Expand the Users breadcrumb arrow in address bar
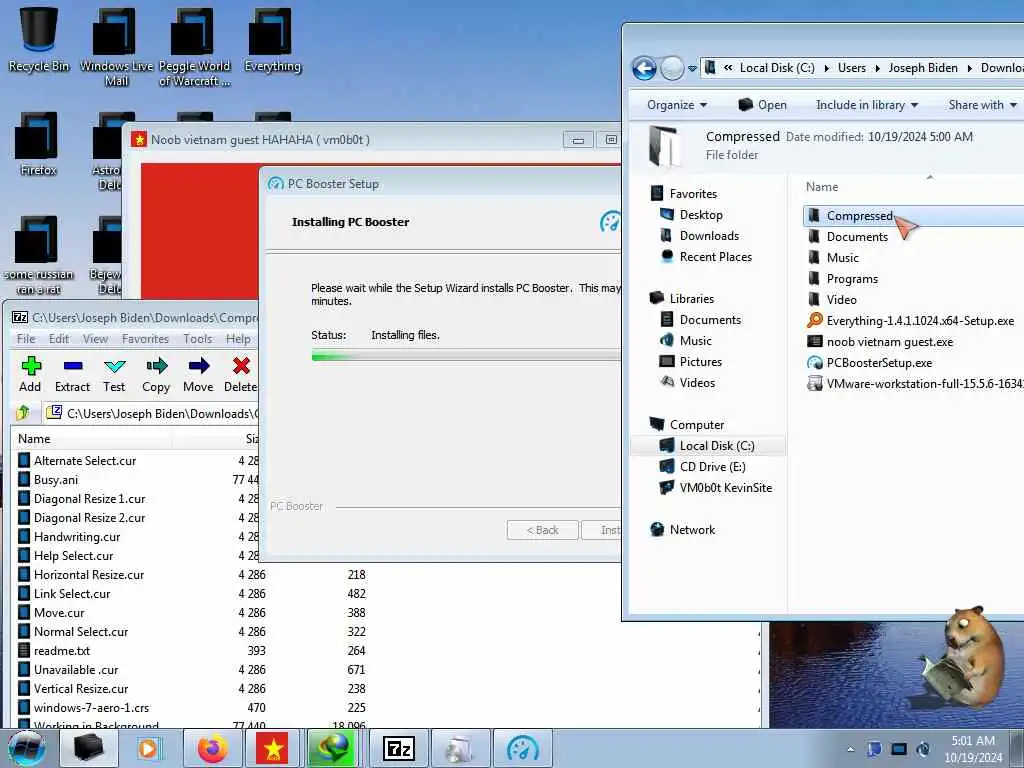Screen dimensions: 1024x768 (x=877, y=68)
